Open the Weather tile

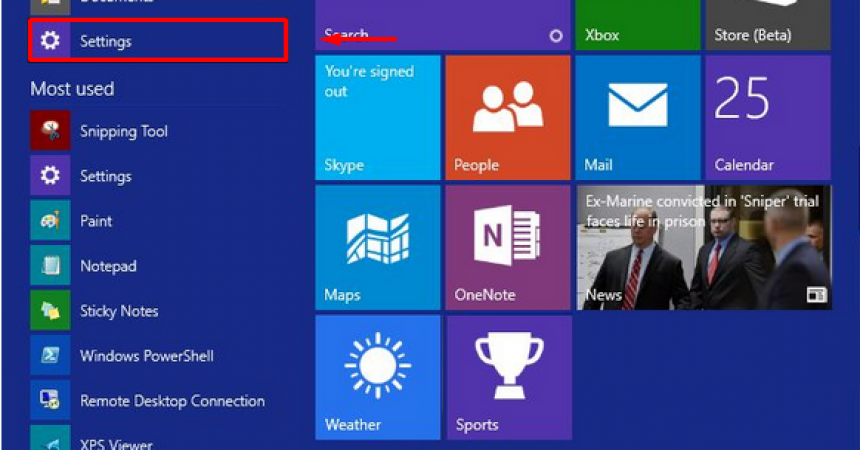pos(378,378)
